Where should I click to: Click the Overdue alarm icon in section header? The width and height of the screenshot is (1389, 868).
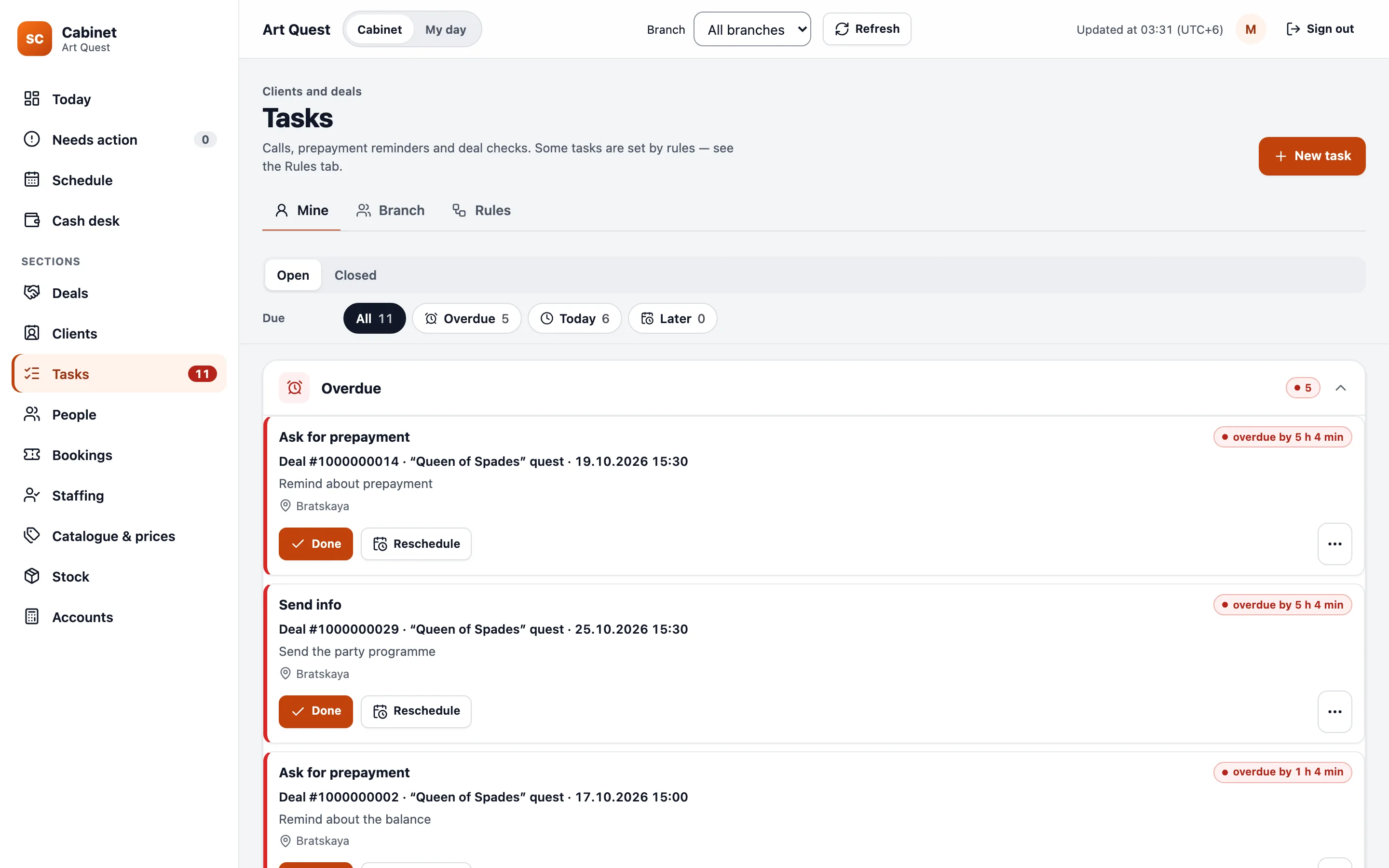coord(295,388)
